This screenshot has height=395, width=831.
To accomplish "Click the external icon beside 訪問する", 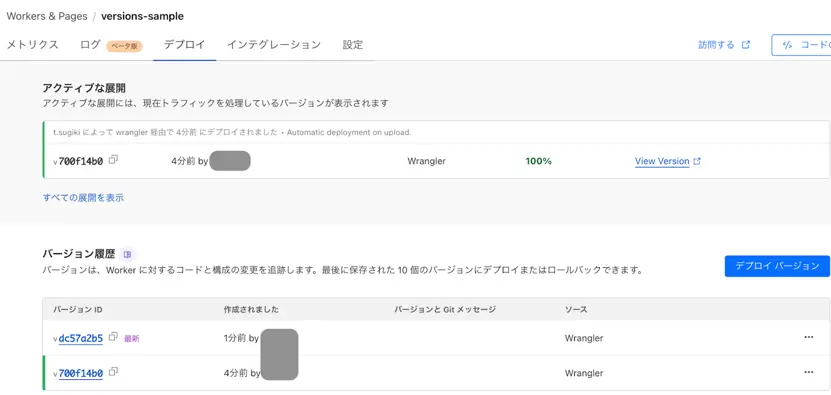I will (746, 45).
